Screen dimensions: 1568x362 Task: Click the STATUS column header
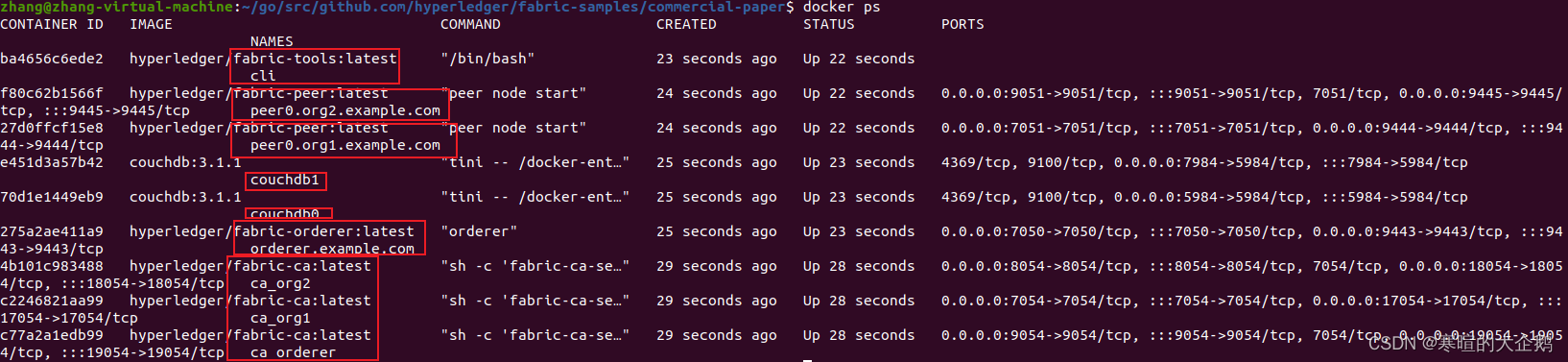tap(829, 24)
